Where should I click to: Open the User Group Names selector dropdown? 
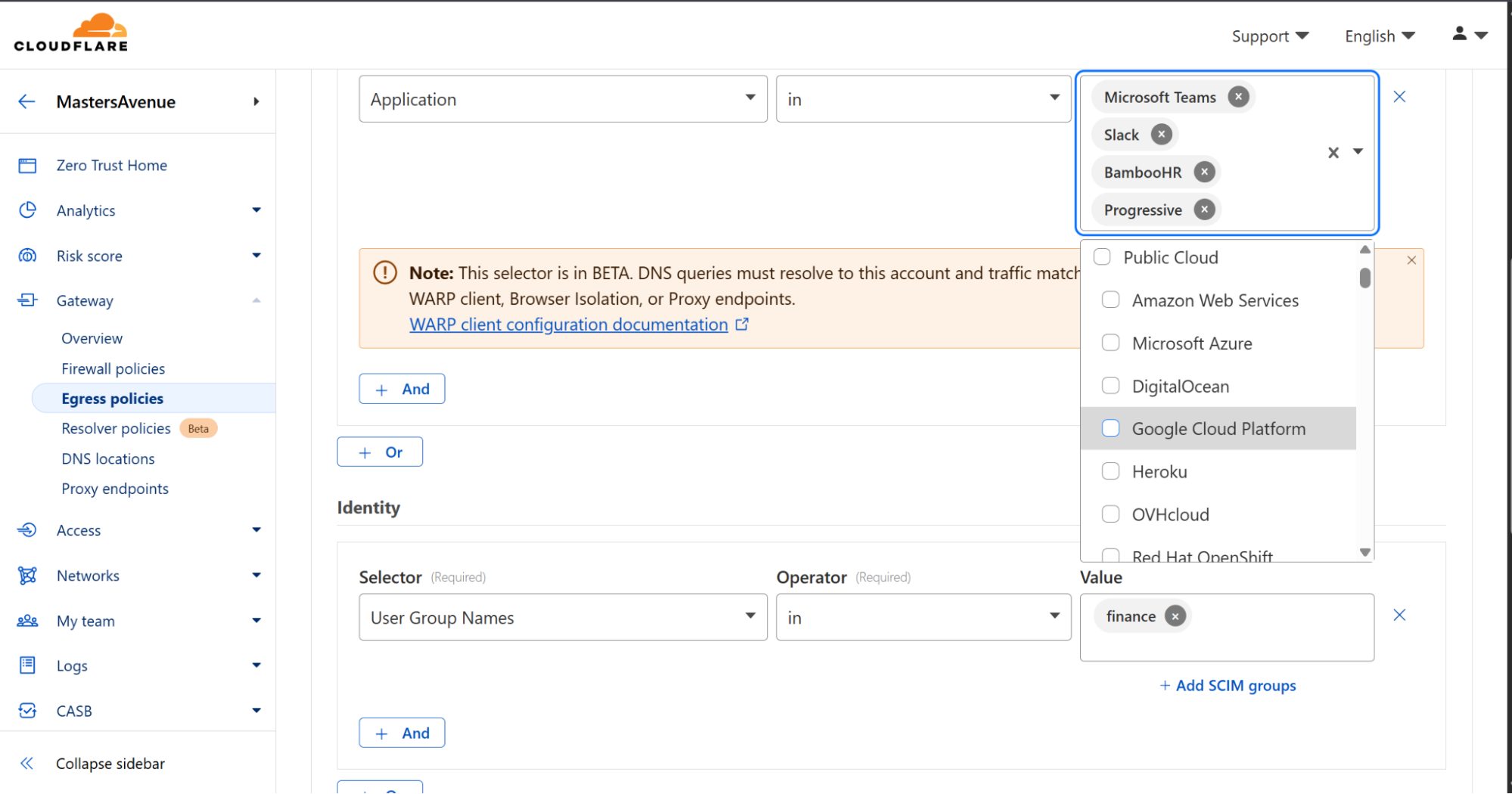[x=563, y=617]
